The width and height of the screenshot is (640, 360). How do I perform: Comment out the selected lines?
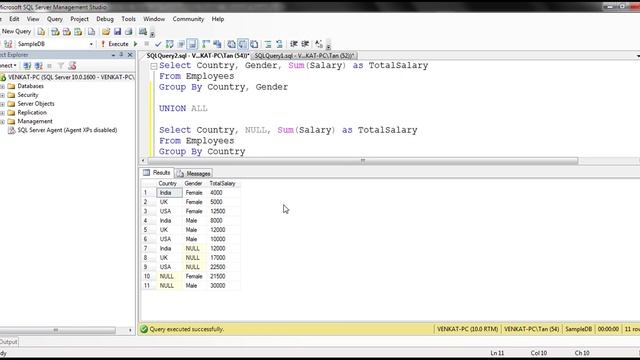268,44
